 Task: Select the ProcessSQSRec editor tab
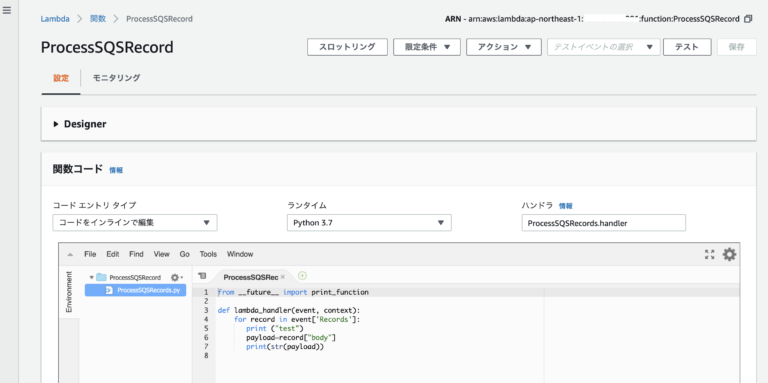click(x=251, y=277)
